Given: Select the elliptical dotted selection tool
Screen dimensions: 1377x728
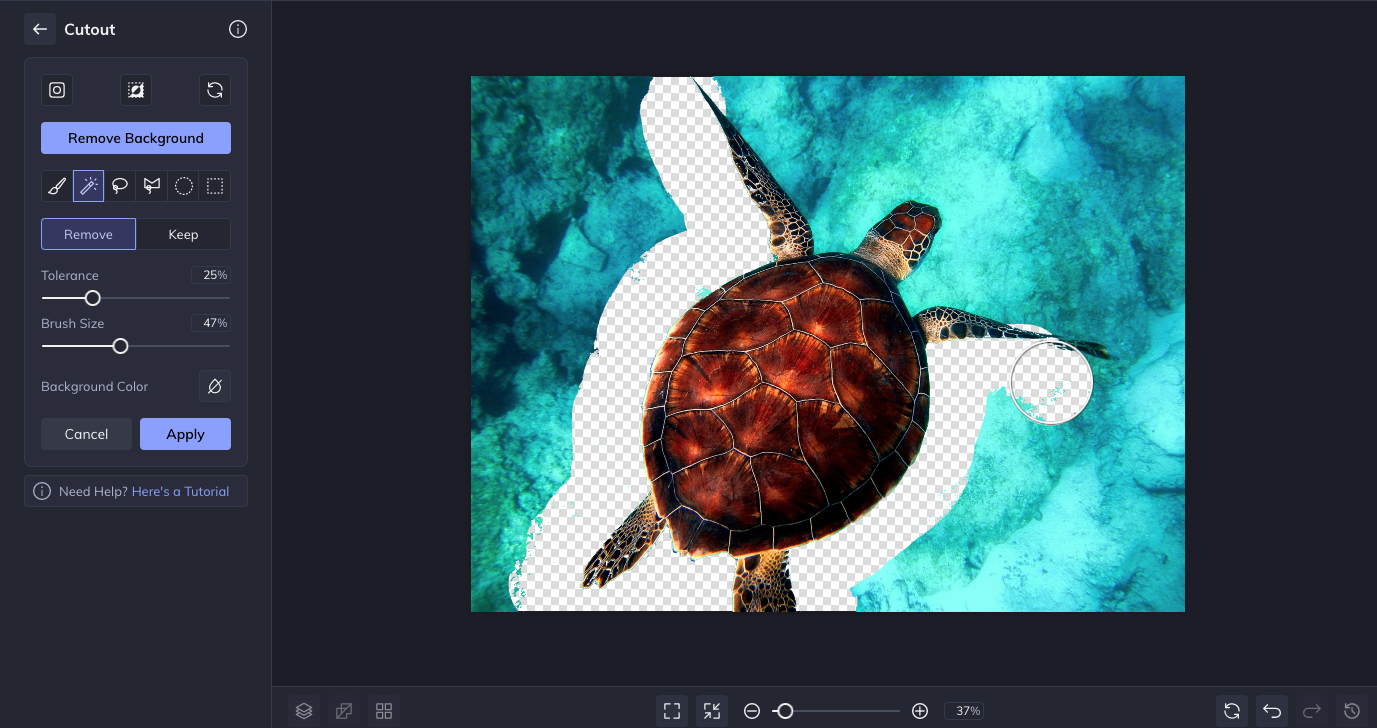Looking at the screenshot, I should pos(184,186).
